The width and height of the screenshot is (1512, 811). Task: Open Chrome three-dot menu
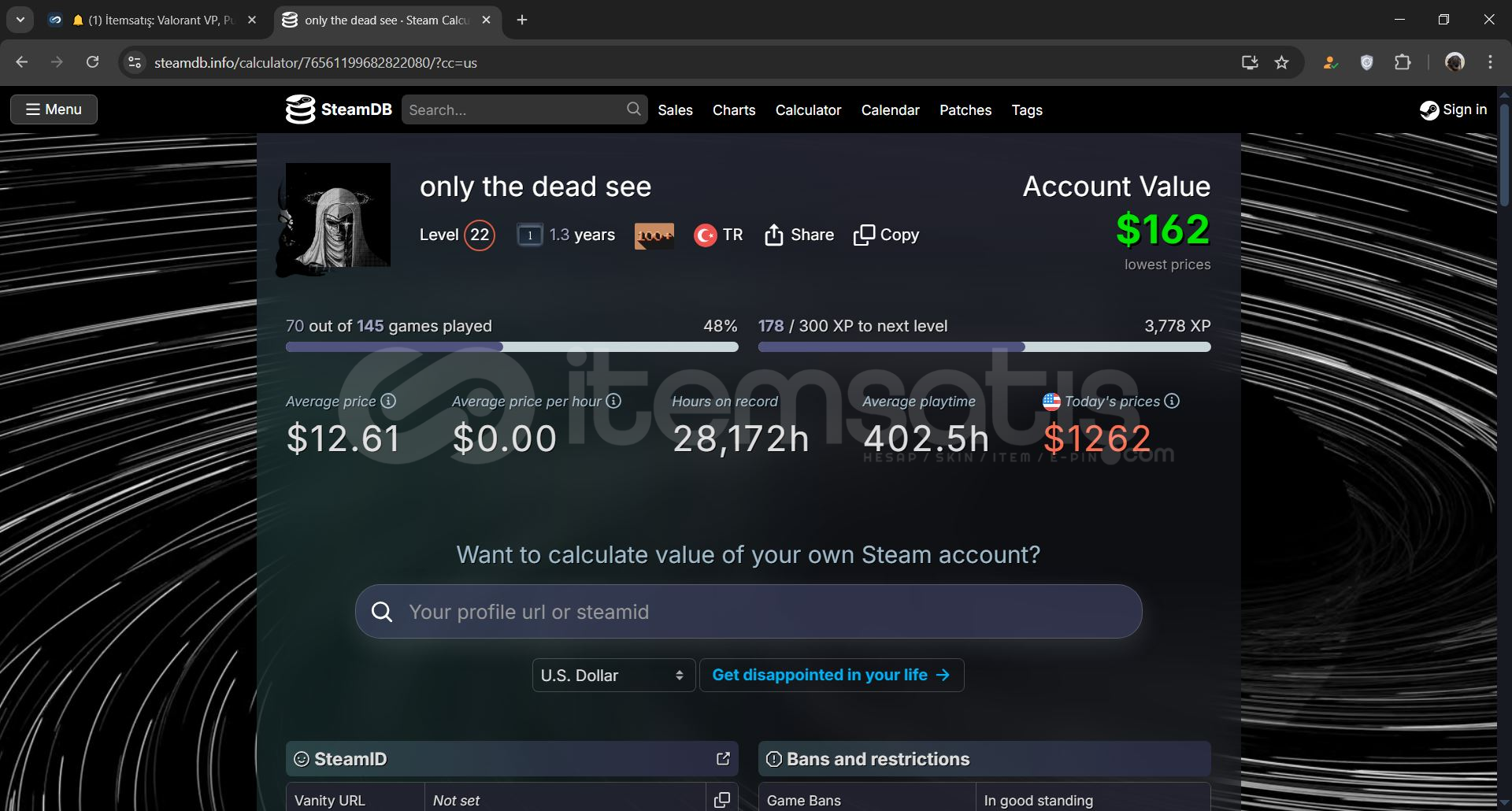click(1490, 62)
